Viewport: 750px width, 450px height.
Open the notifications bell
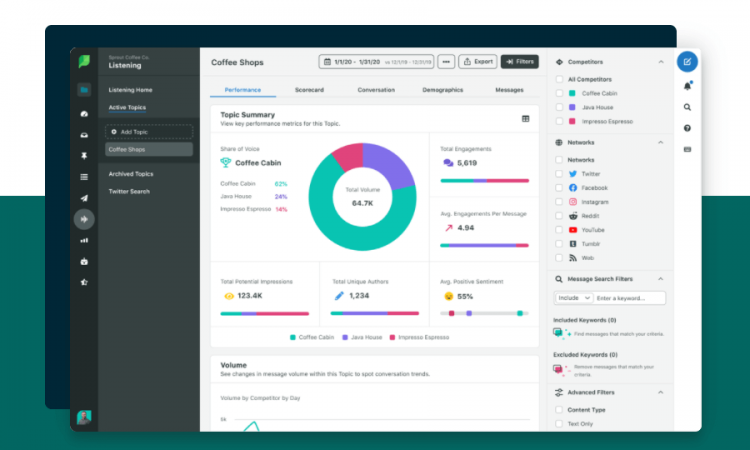687,85
